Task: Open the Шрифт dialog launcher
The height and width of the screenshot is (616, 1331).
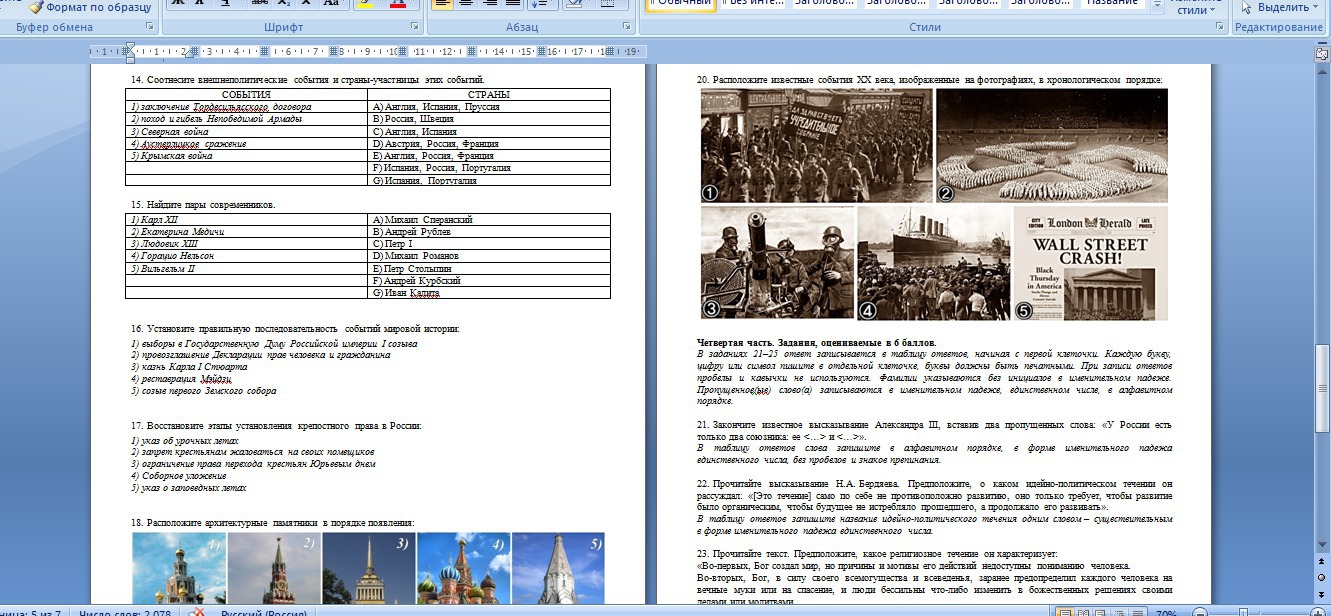Action: [417, 27]
